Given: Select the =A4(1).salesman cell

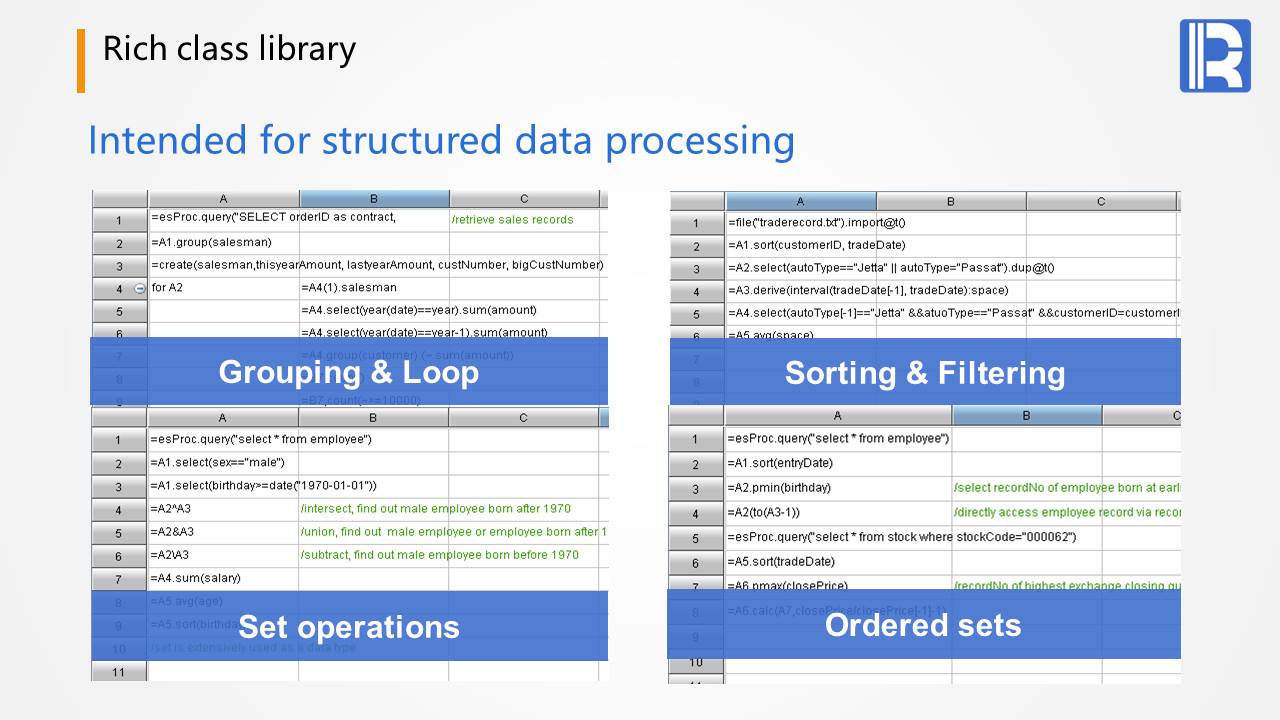Looking at the screenshot, I should coord(374,288).
